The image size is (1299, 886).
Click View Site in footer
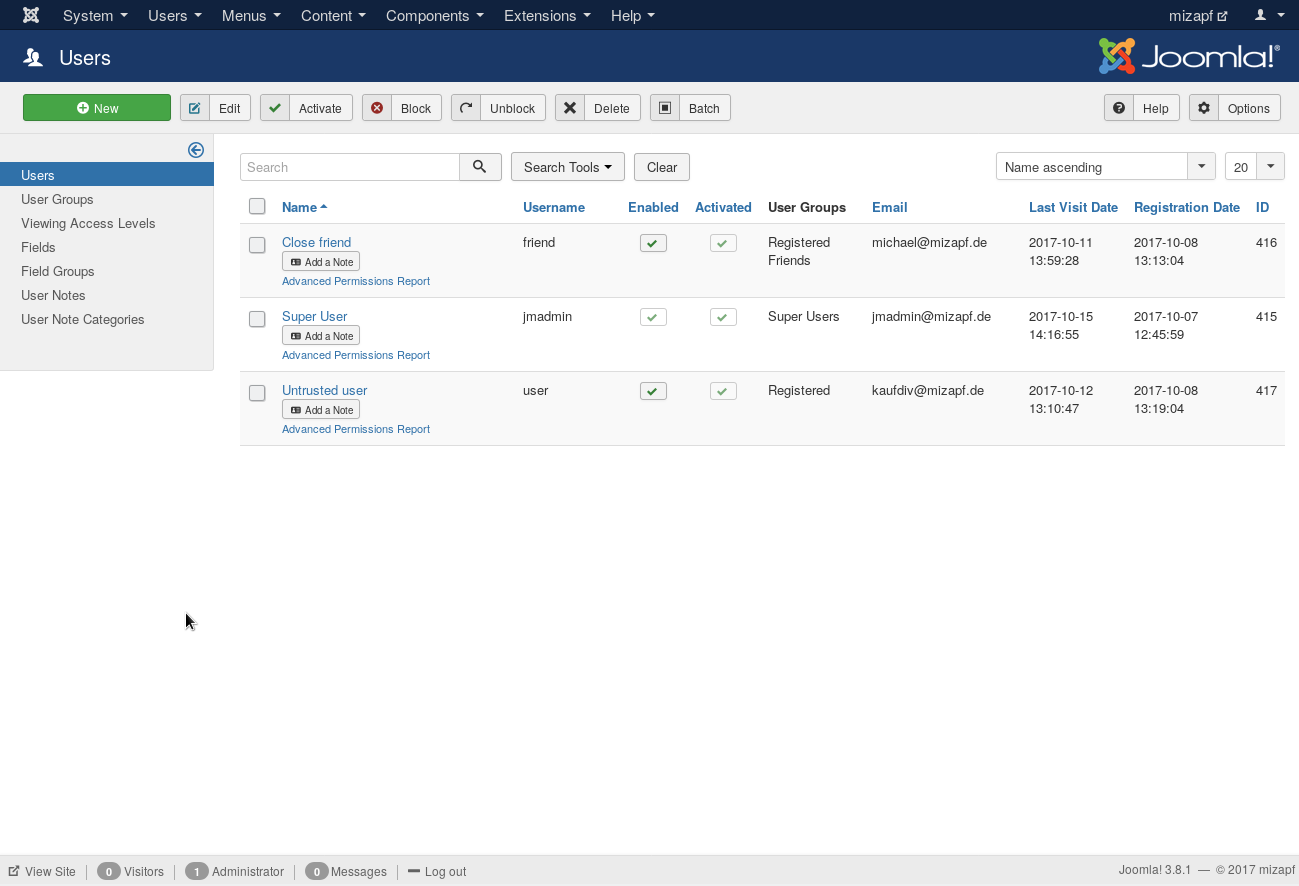(42, 871)
